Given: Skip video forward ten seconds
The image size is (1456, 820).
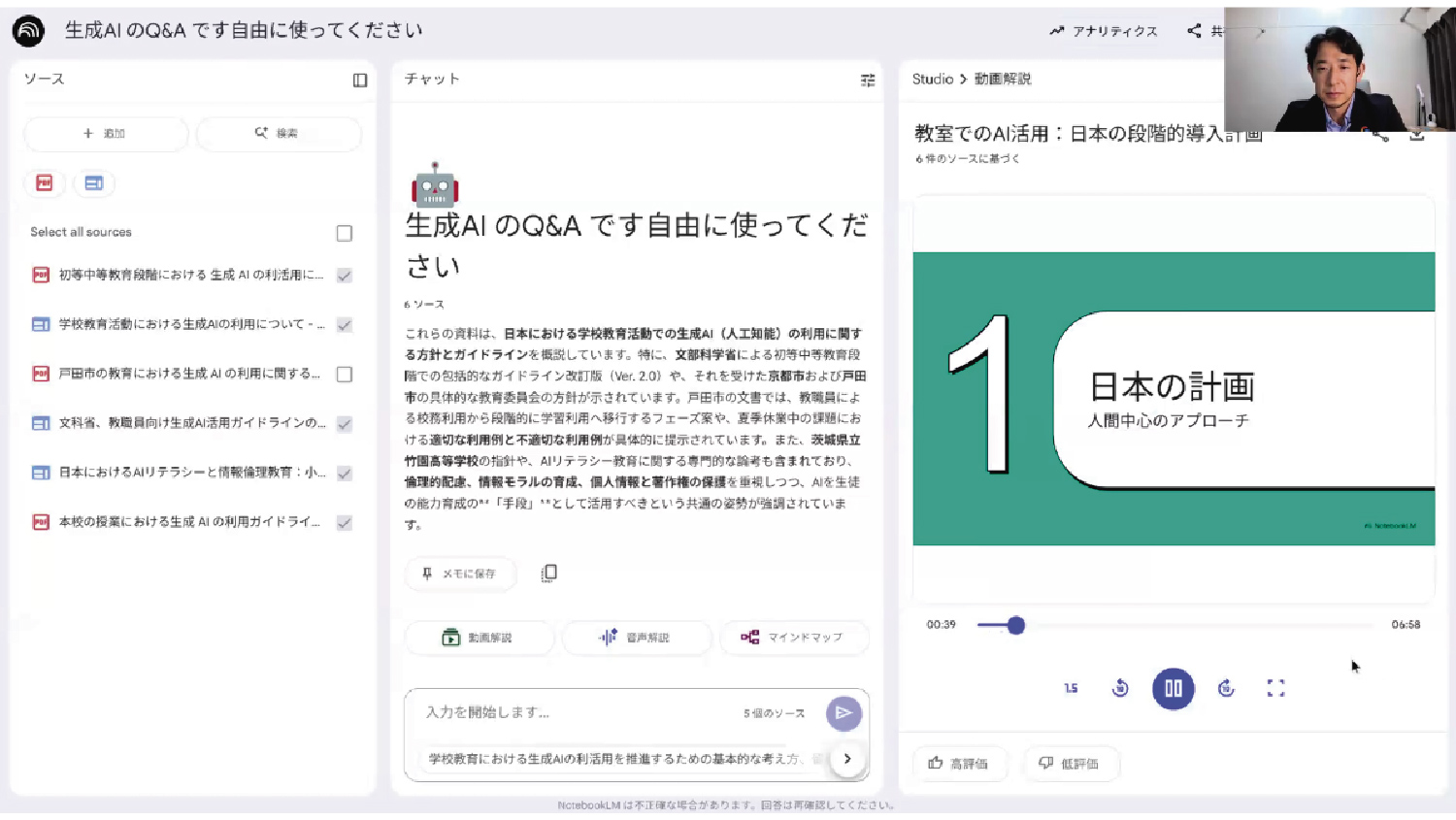Looking at the screenshot, I should 1226,689.
